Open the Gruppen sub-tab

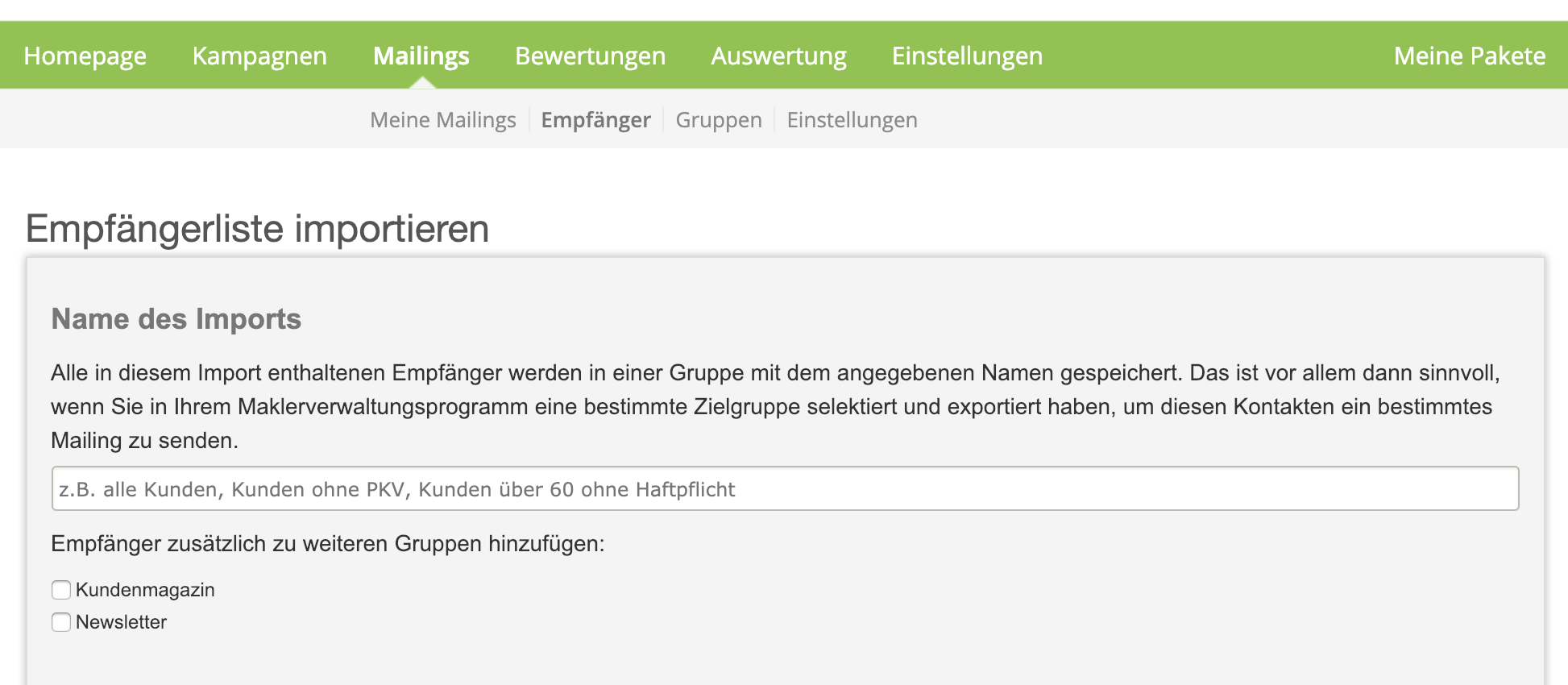click(x=718, y=120)
